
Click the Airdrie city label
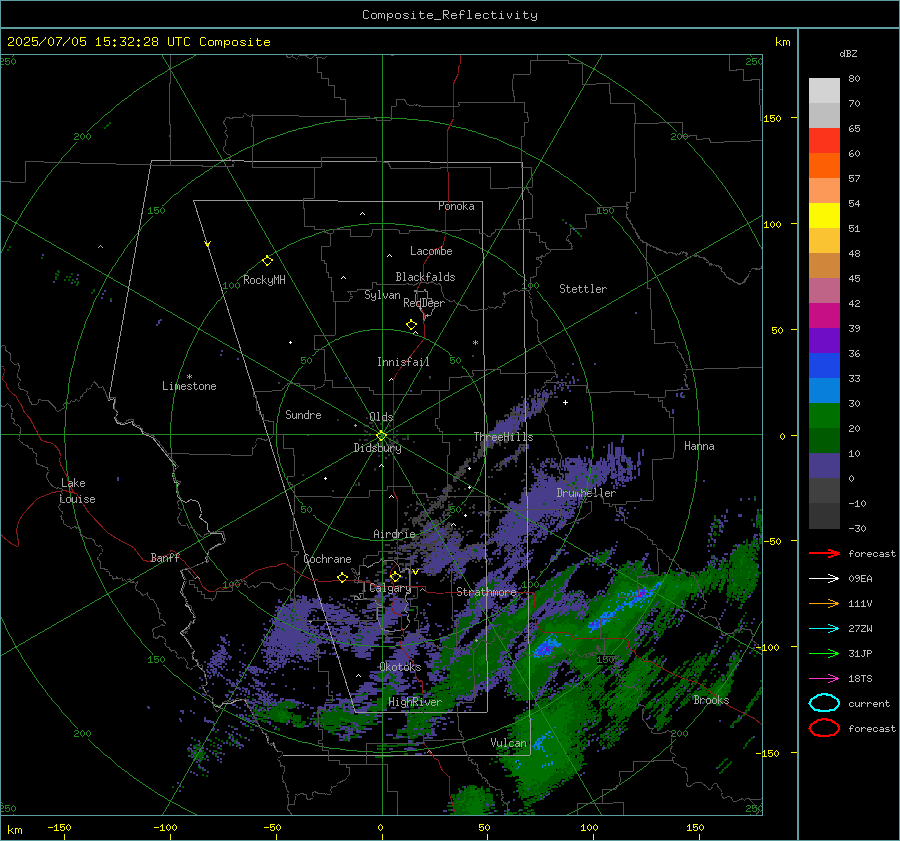(394, 534)
